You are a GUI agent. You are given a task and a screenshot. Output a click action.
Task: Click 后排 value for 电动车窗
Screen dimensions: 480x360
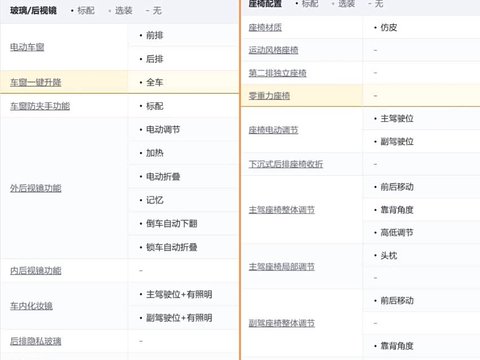point(155,59)
